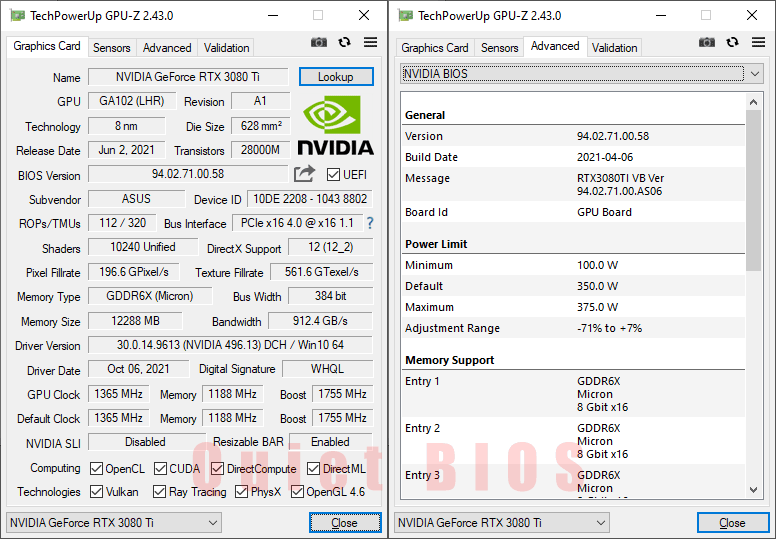Click GPU-Z app icon in left title bar
This screenshot has height=539, width=776.
tap(17, 16)
